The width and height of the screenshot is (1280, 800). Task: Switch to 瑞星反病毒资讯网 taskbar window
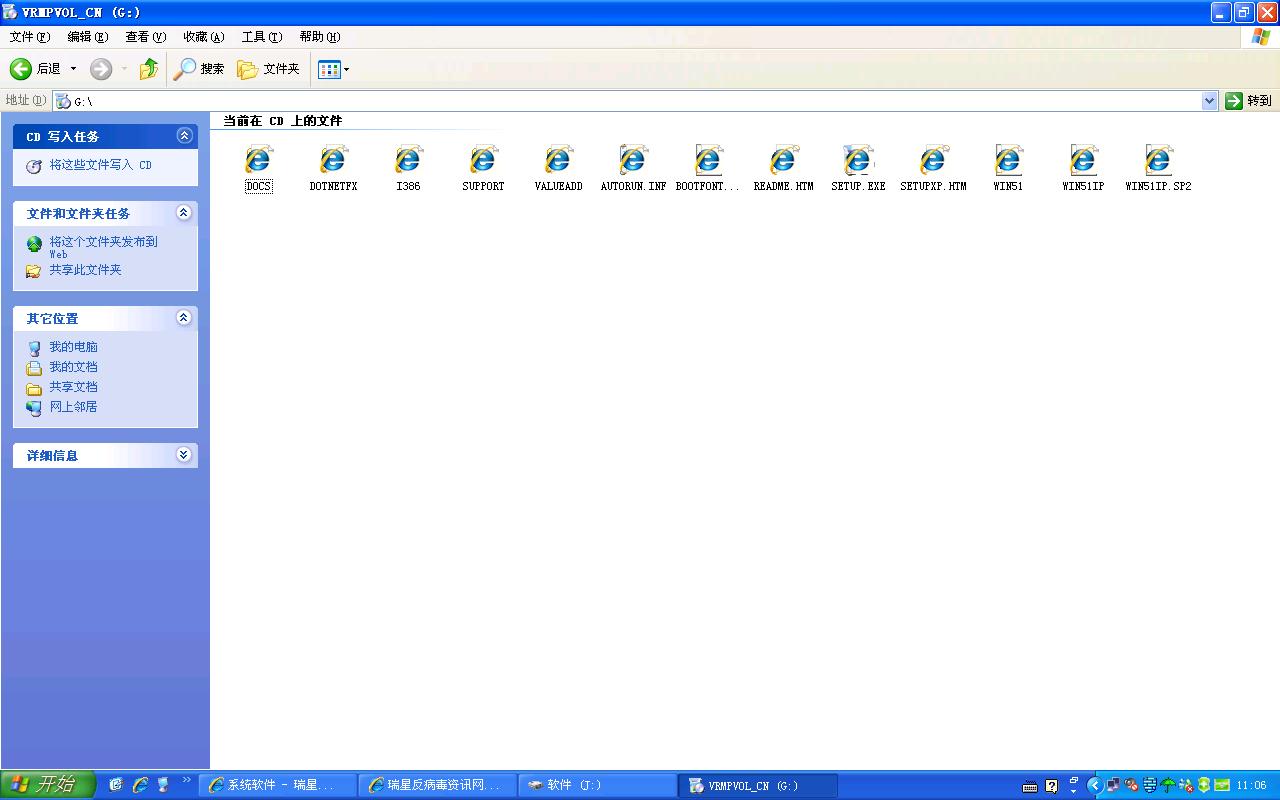coord(438,785)
